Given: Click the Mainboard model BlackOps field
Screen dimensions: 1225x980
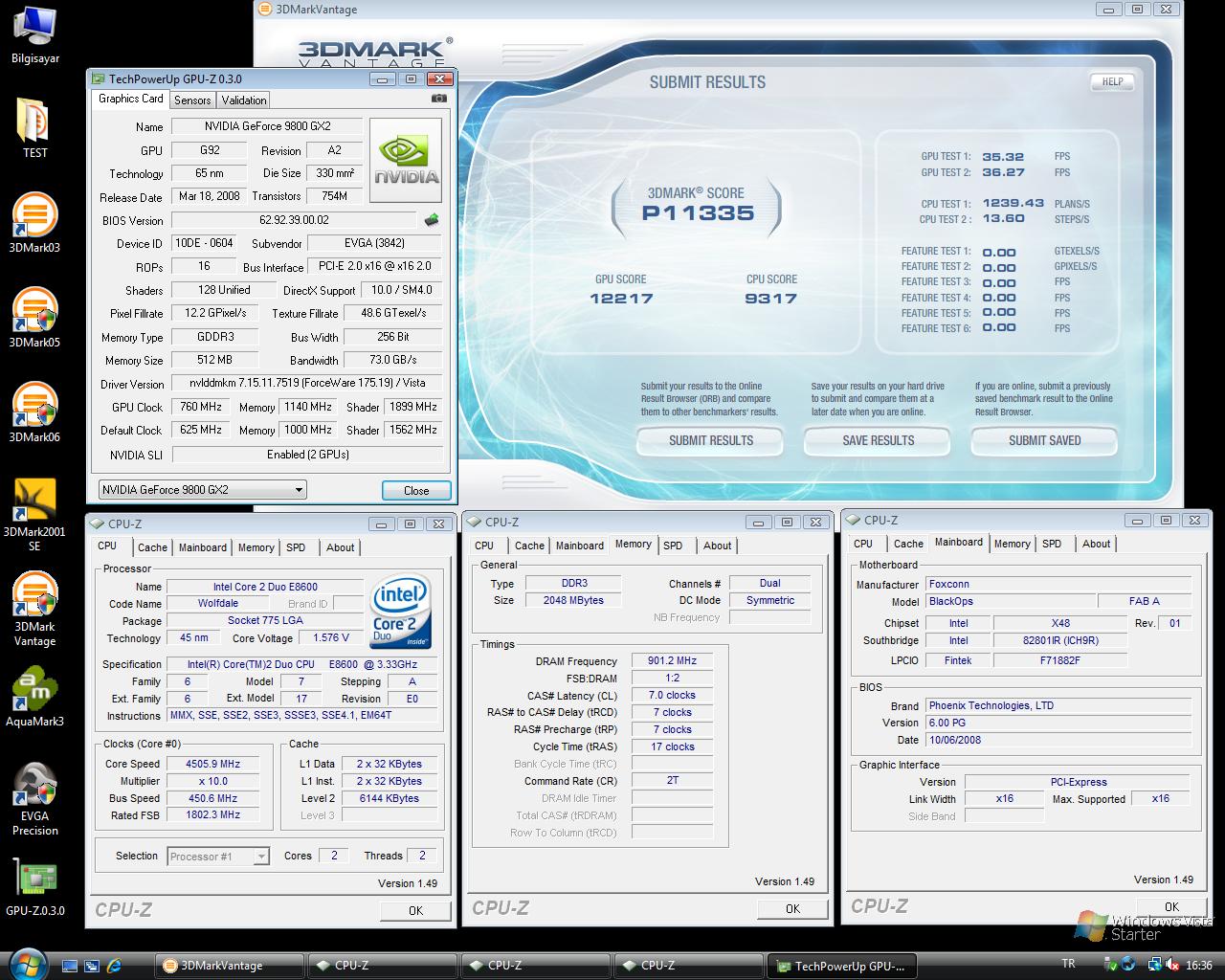Looking at the screenshot, I should point(1010,601).
